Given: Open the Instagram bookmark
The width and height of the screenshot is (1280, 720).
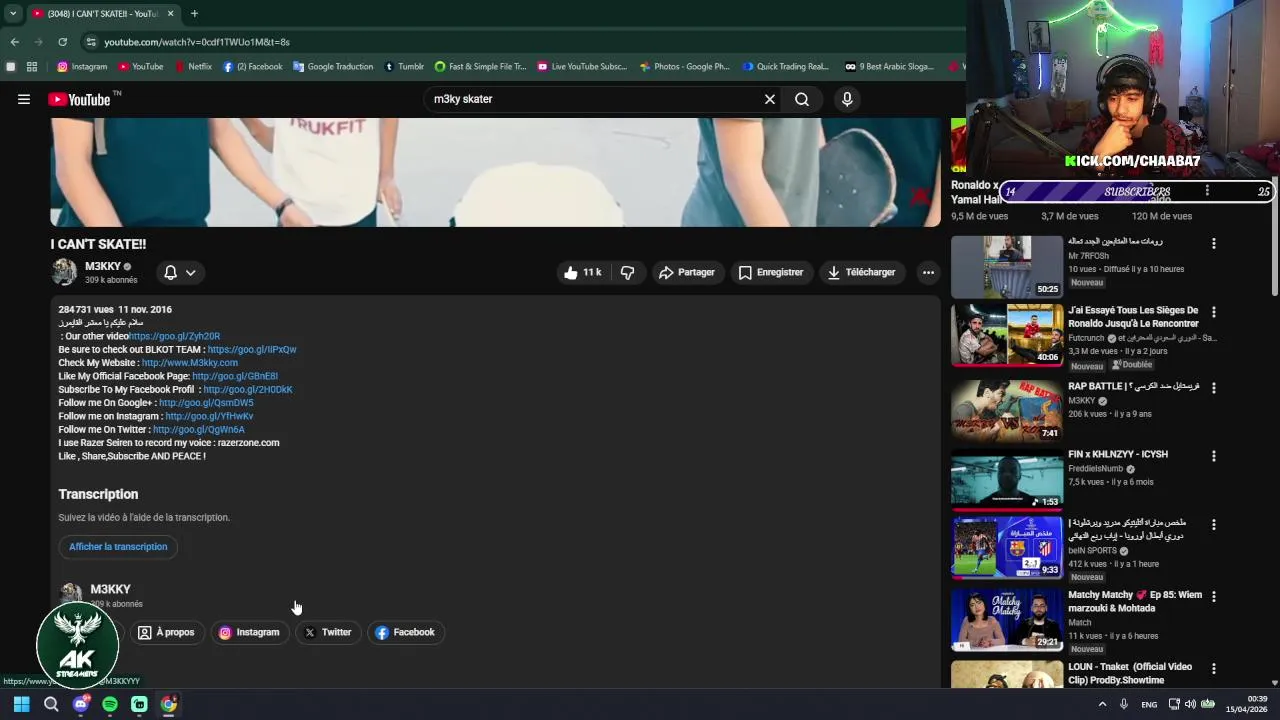Looking at the screenshot, I should (82, 67).
